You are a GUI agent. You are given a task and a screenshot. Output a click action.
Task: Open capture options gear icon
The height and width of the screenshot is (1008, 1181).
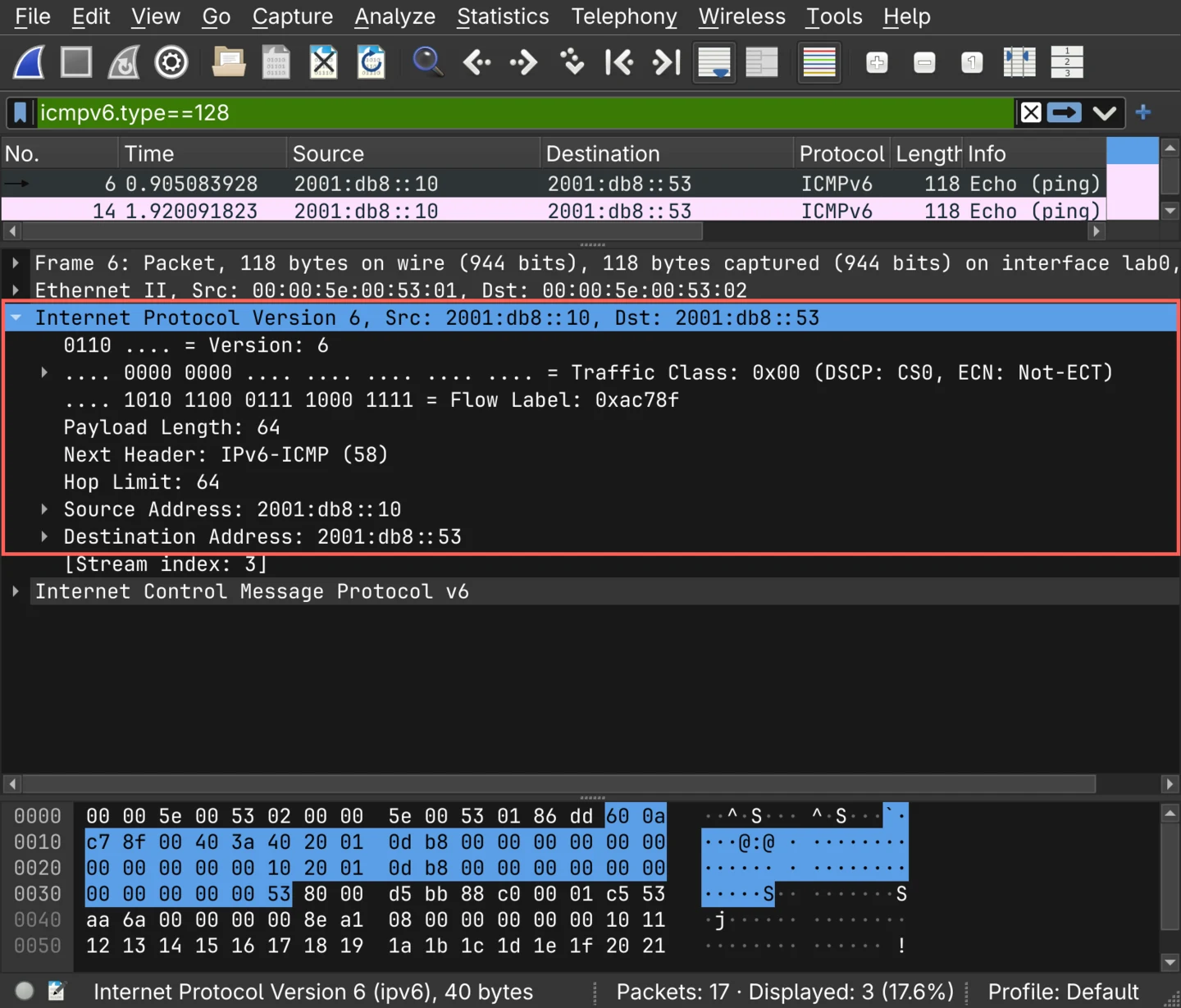pyautogui.click(x=171, y=62)
